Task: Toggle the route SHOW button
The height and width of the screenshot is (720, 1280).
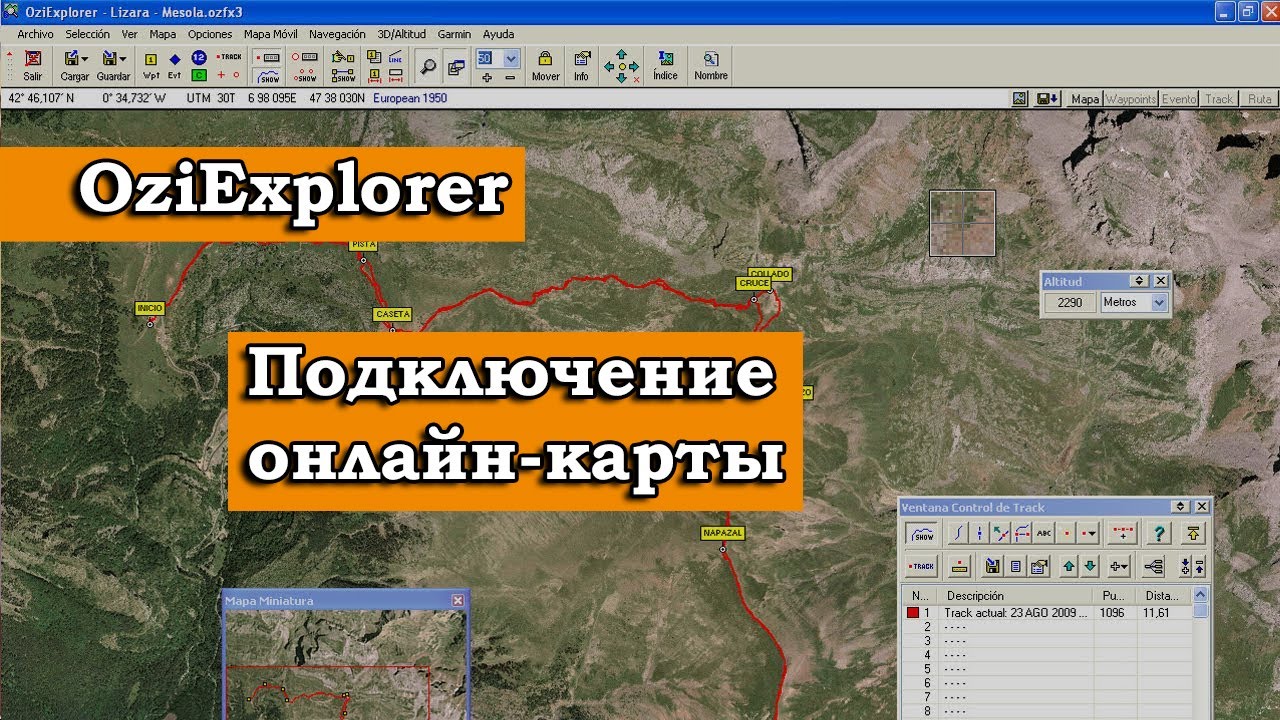Action: (x=343, y=76)
